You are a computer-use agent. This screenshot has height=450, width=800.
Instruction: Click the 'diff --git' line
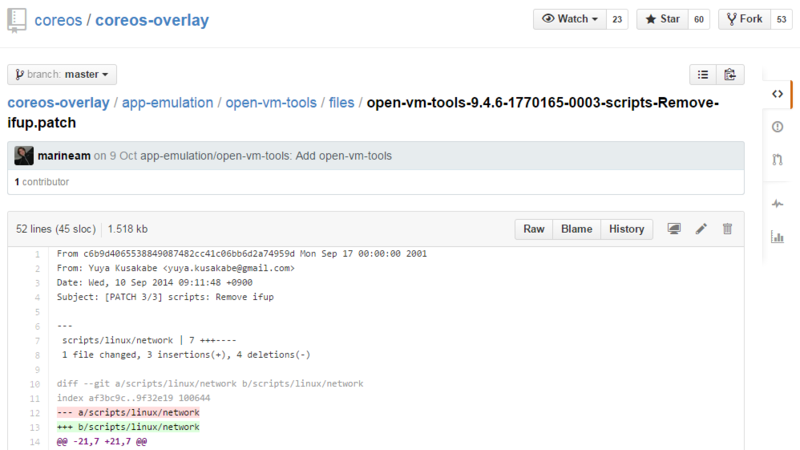pos(210,384)
